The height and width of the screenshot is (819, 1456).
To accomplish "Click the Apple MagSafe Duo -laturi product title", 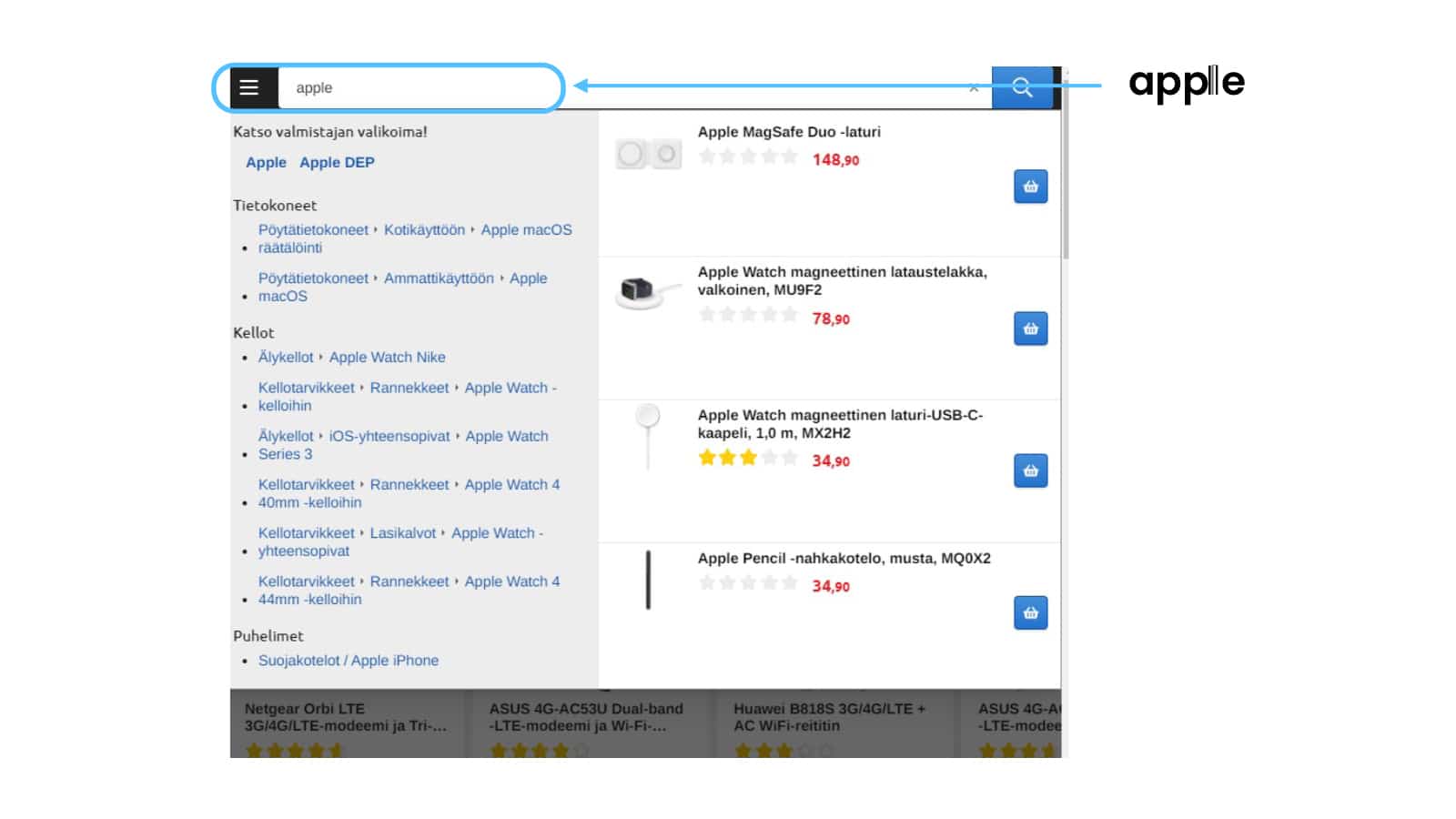I will (790, 131).
